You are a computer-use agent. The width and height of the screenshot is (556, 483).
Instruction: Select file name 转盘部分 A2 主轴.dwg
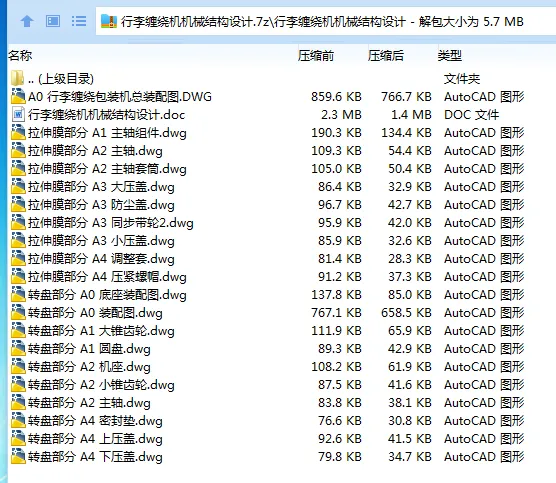pyautogui.click(x=89, y=403)
